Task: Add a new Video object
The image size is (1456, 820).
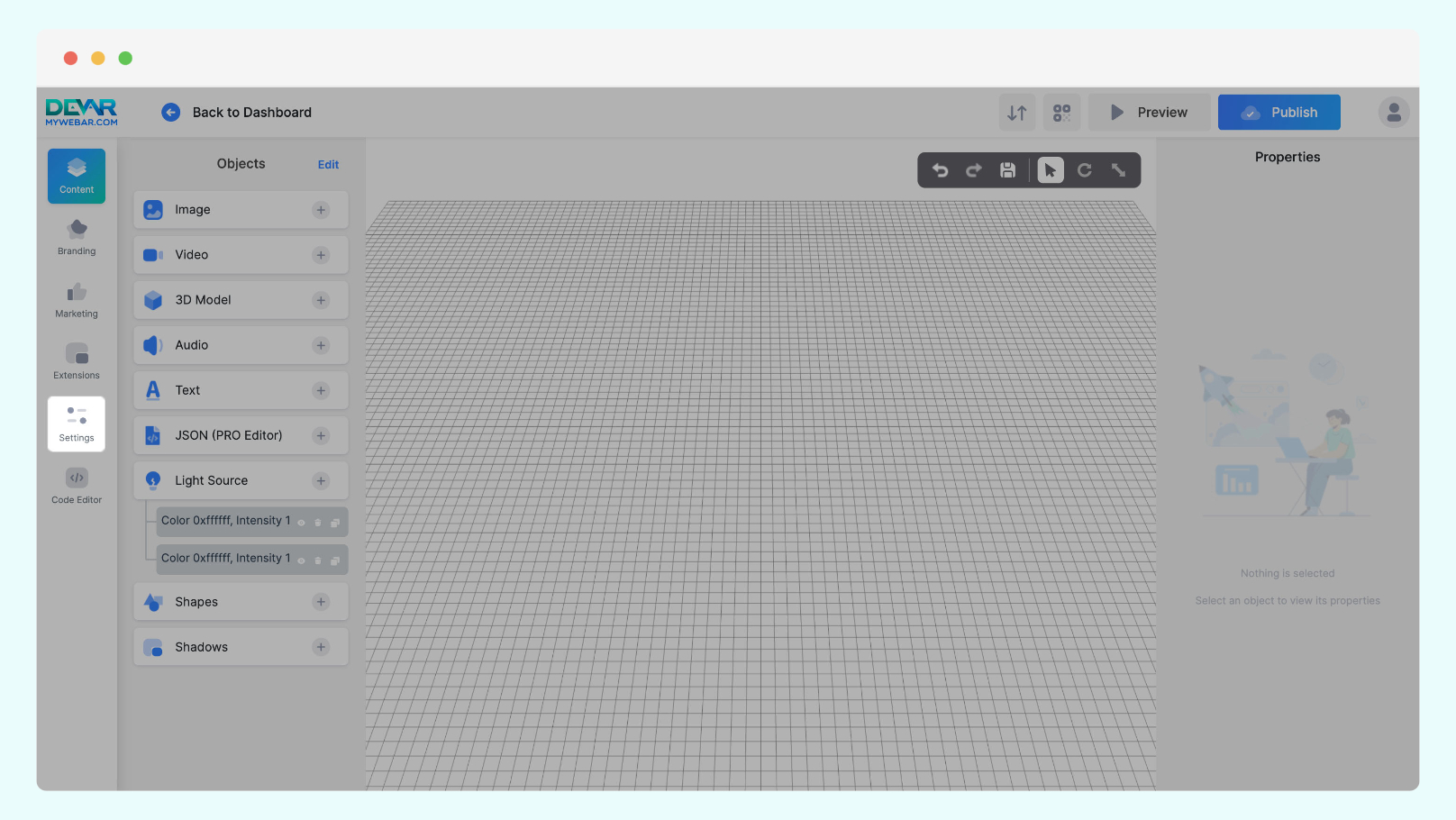Action: click(321, 255)
